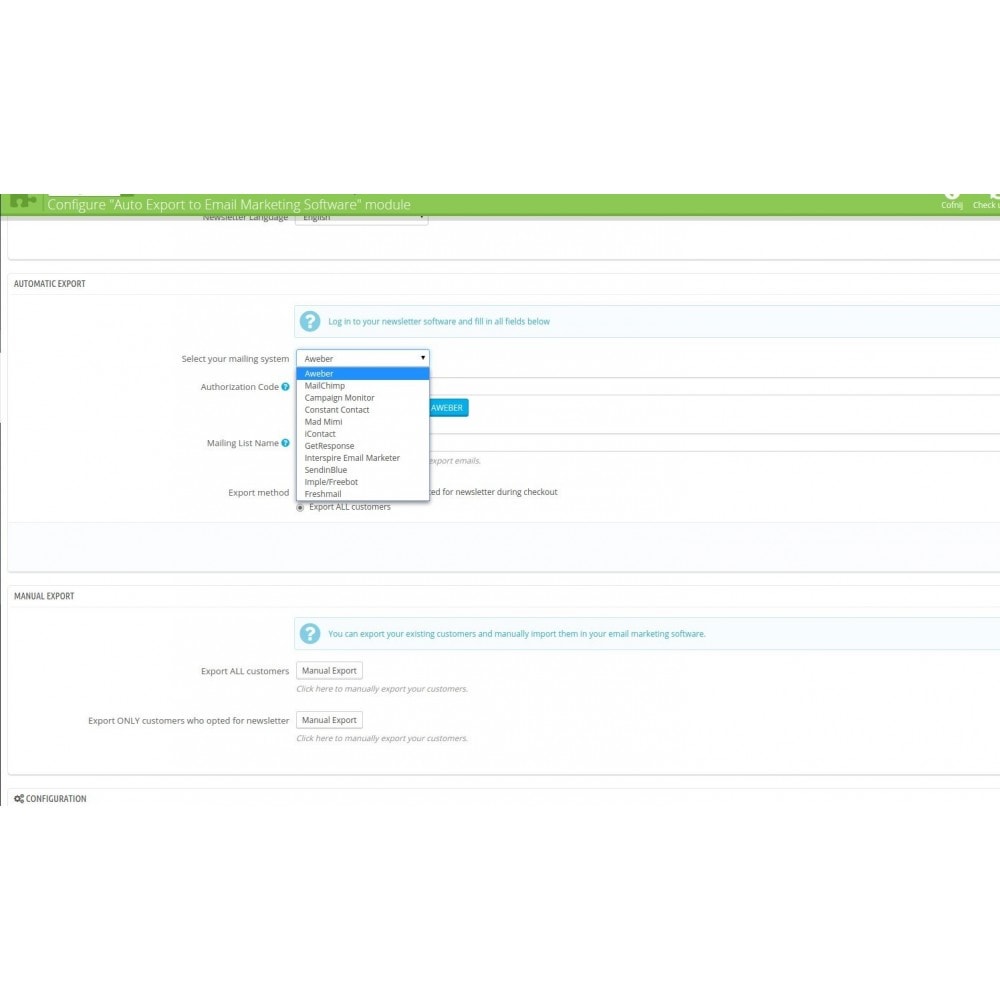The height and width of the screenshot is (1000, 1000).
Task: Choose GetResponse from the dropdown list
Action: click(x=362, y=446)
